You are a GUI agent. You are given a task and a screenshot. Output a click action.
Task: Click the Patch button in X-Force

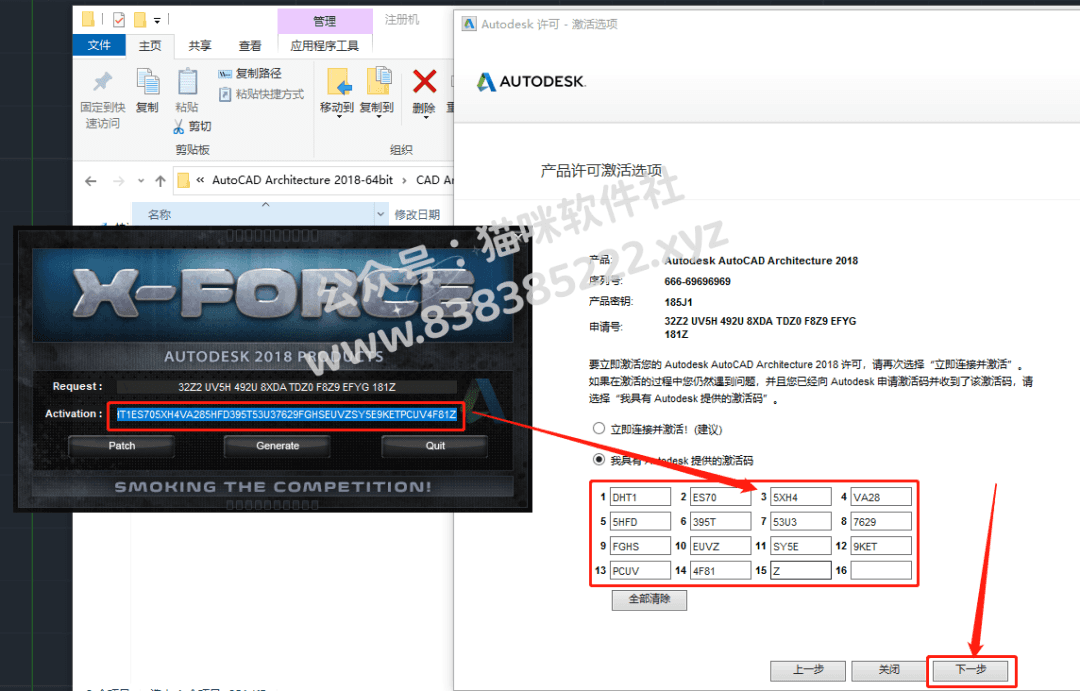(122, 446)
